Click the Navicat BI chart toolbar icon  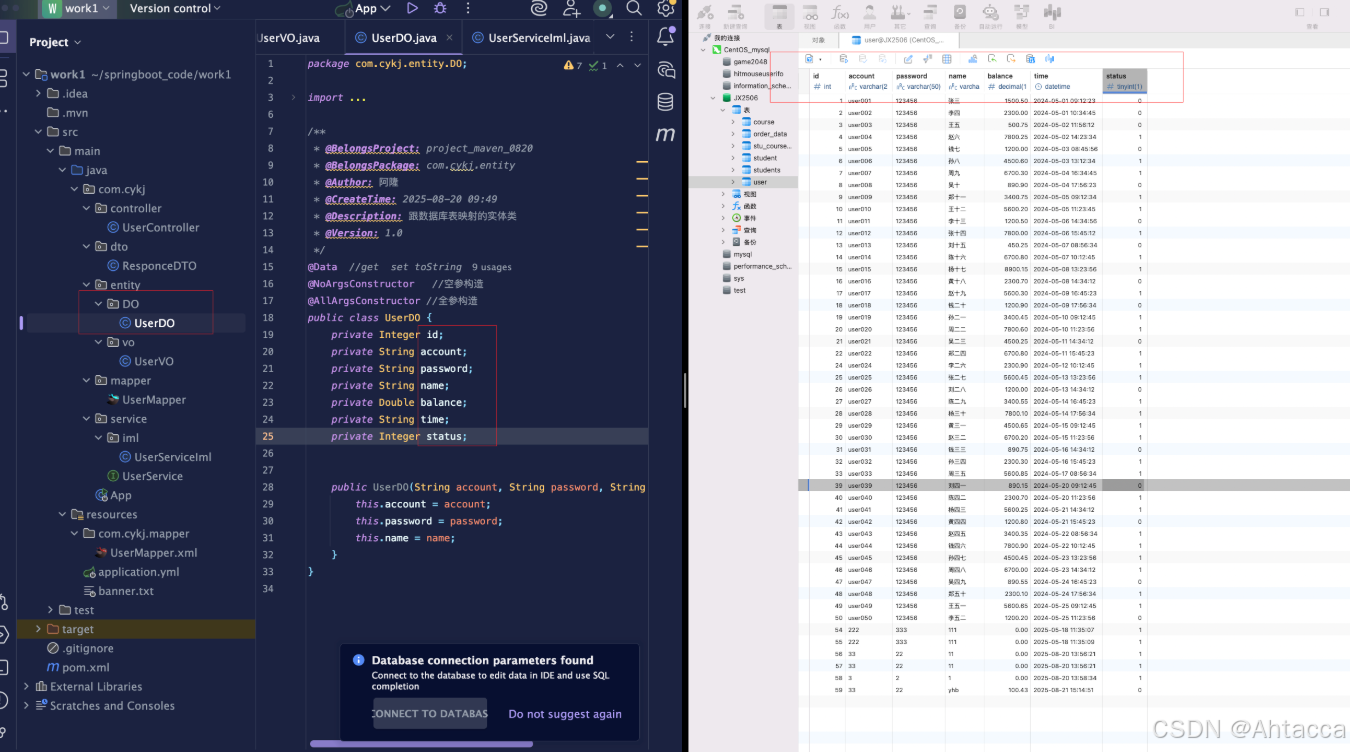[1052, 16]
